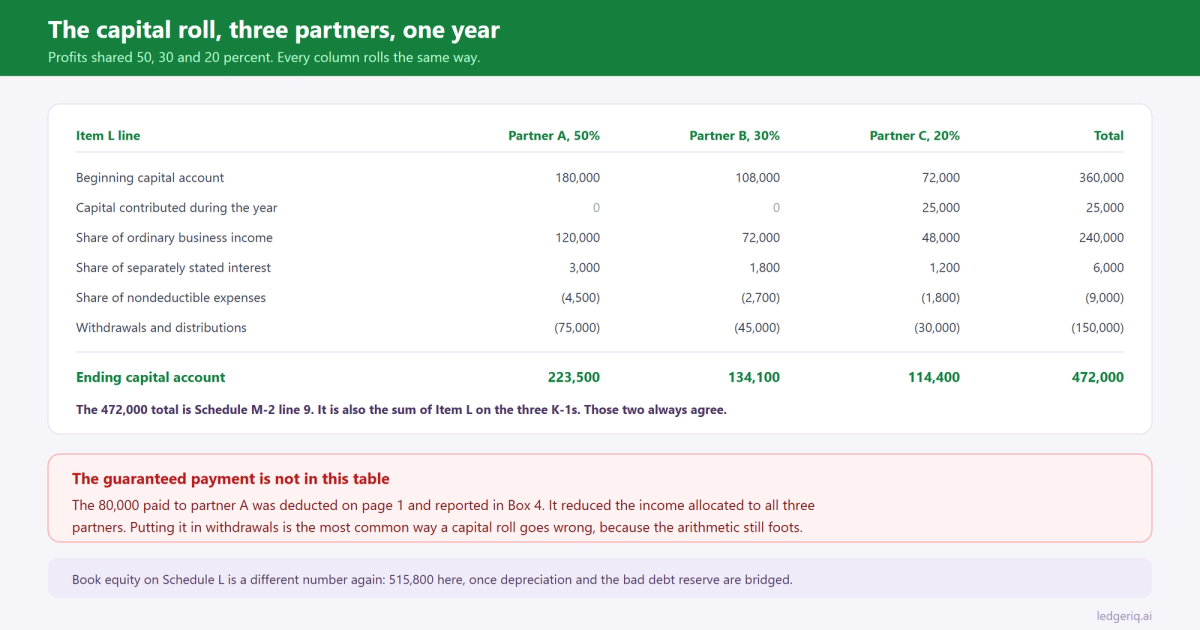Click the 'Capital contributed during the year' label
The height and width of the screenshot is (630, 1200).
pos(177,208)
